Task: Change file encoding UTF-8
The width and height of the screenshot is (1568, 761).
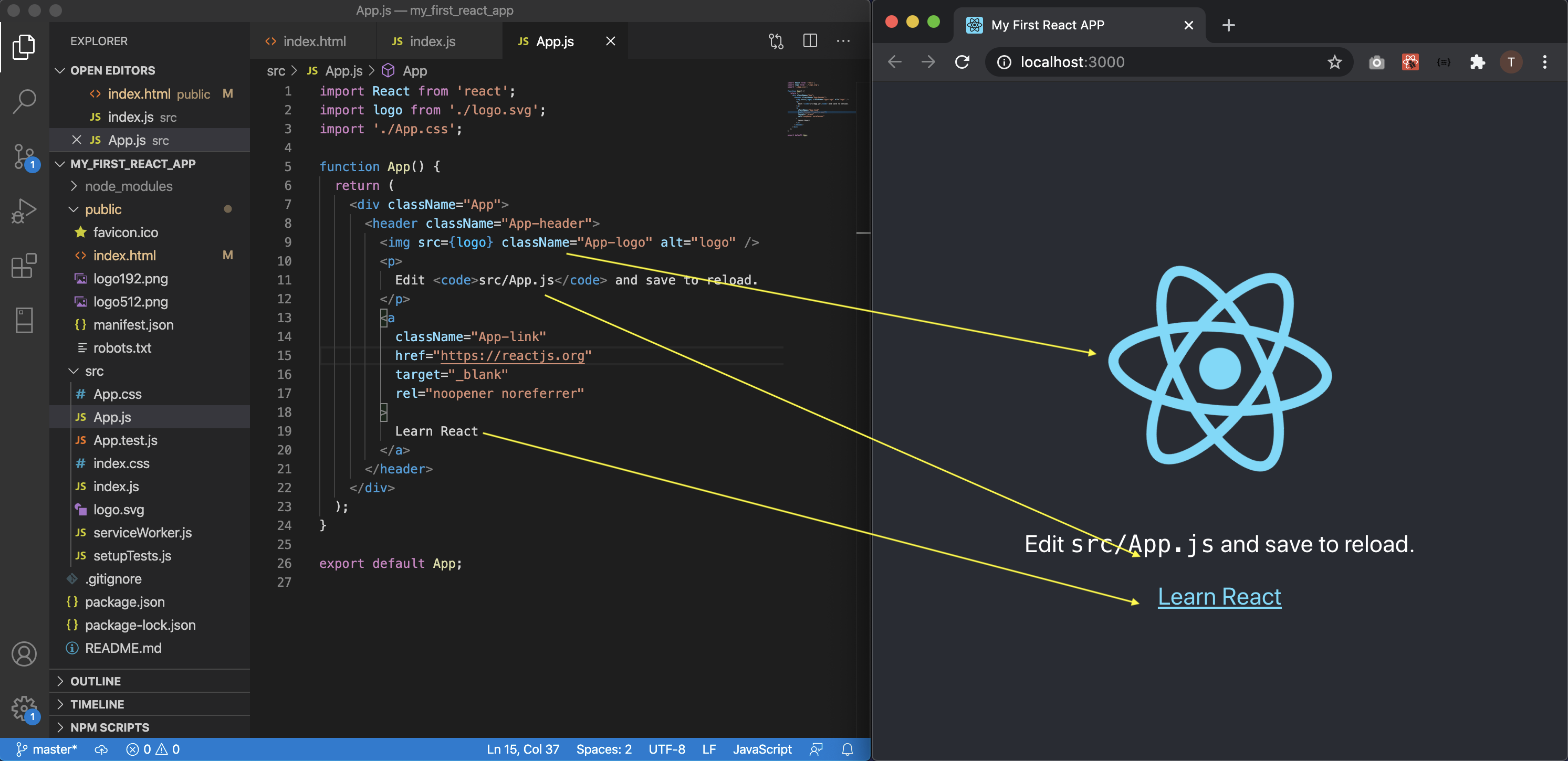Action: pyautogui.click(x=666, y=749)
